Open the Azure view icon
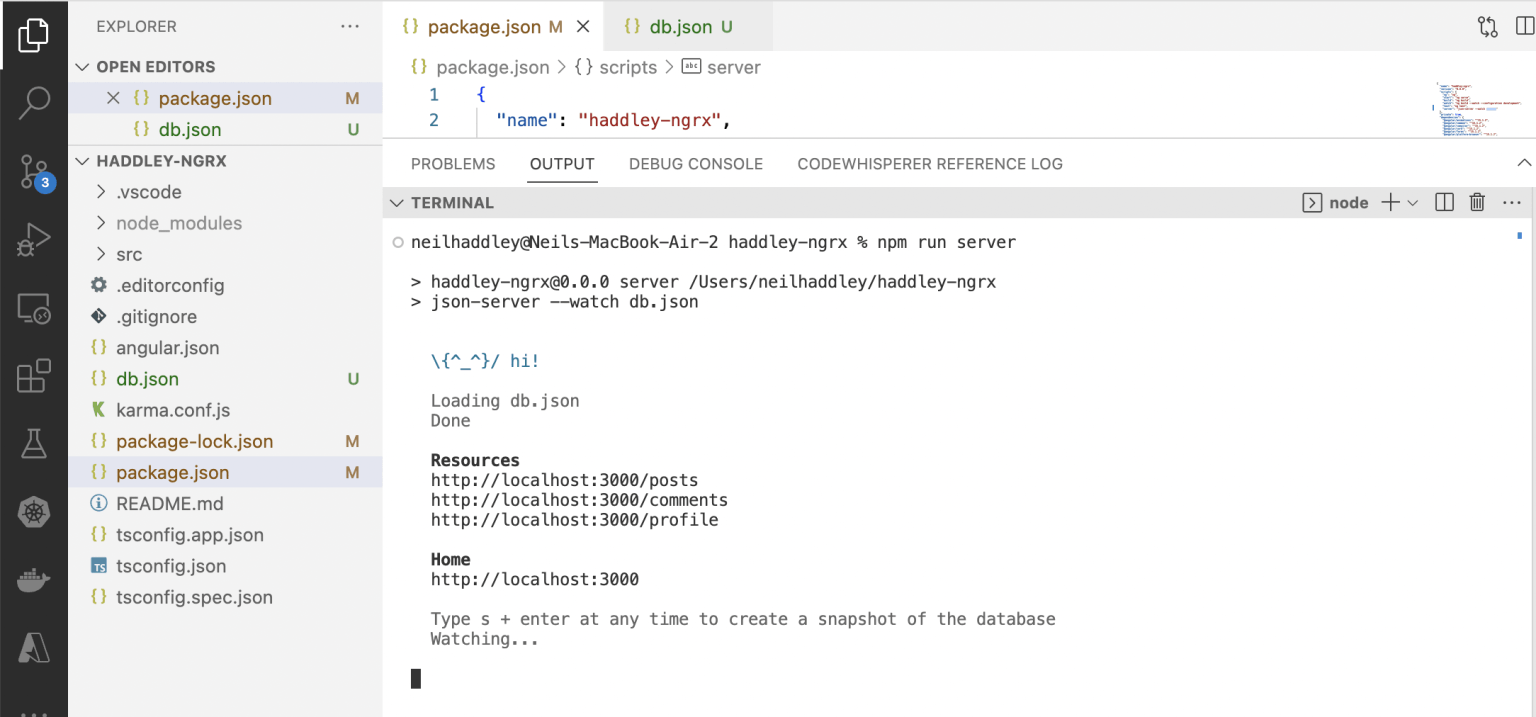This screenshot has height=717, width=1536. click(x=34, y=648)
